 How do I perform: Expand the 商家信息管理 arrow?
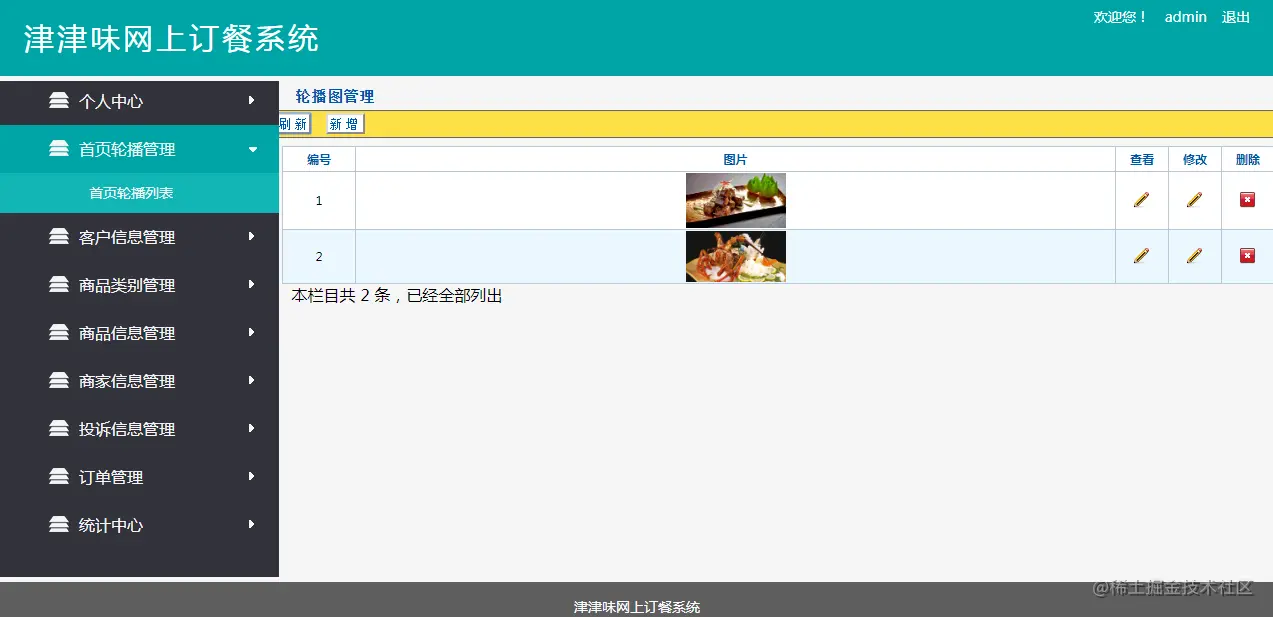tap(252, 380)
